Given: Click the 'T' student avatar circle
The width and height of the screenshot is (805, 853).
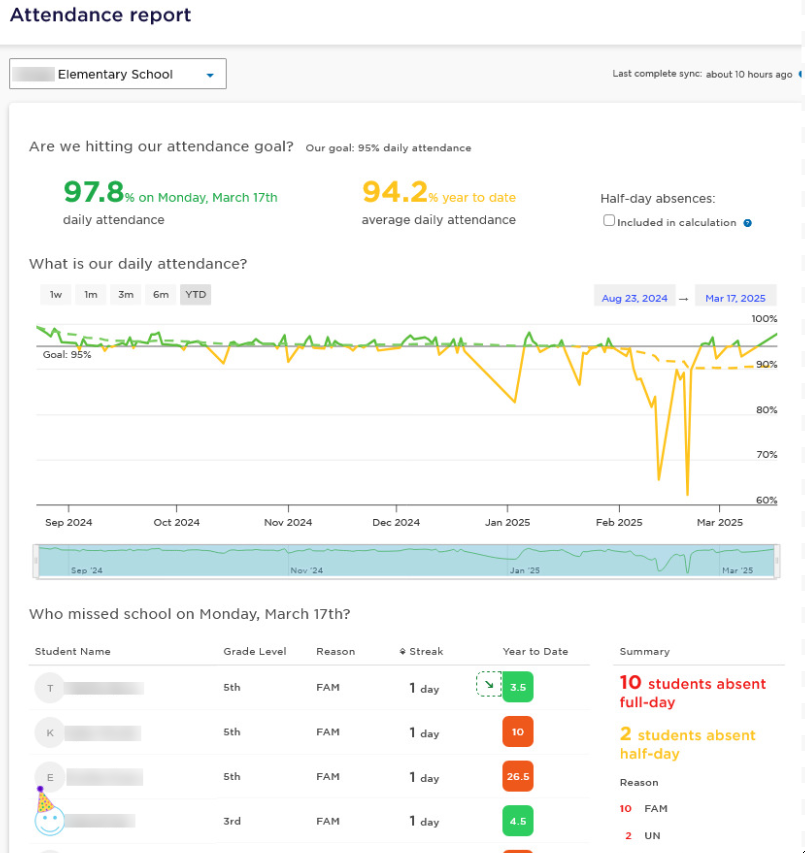Looking at the screenshot, I should click(x=50, y=688).
